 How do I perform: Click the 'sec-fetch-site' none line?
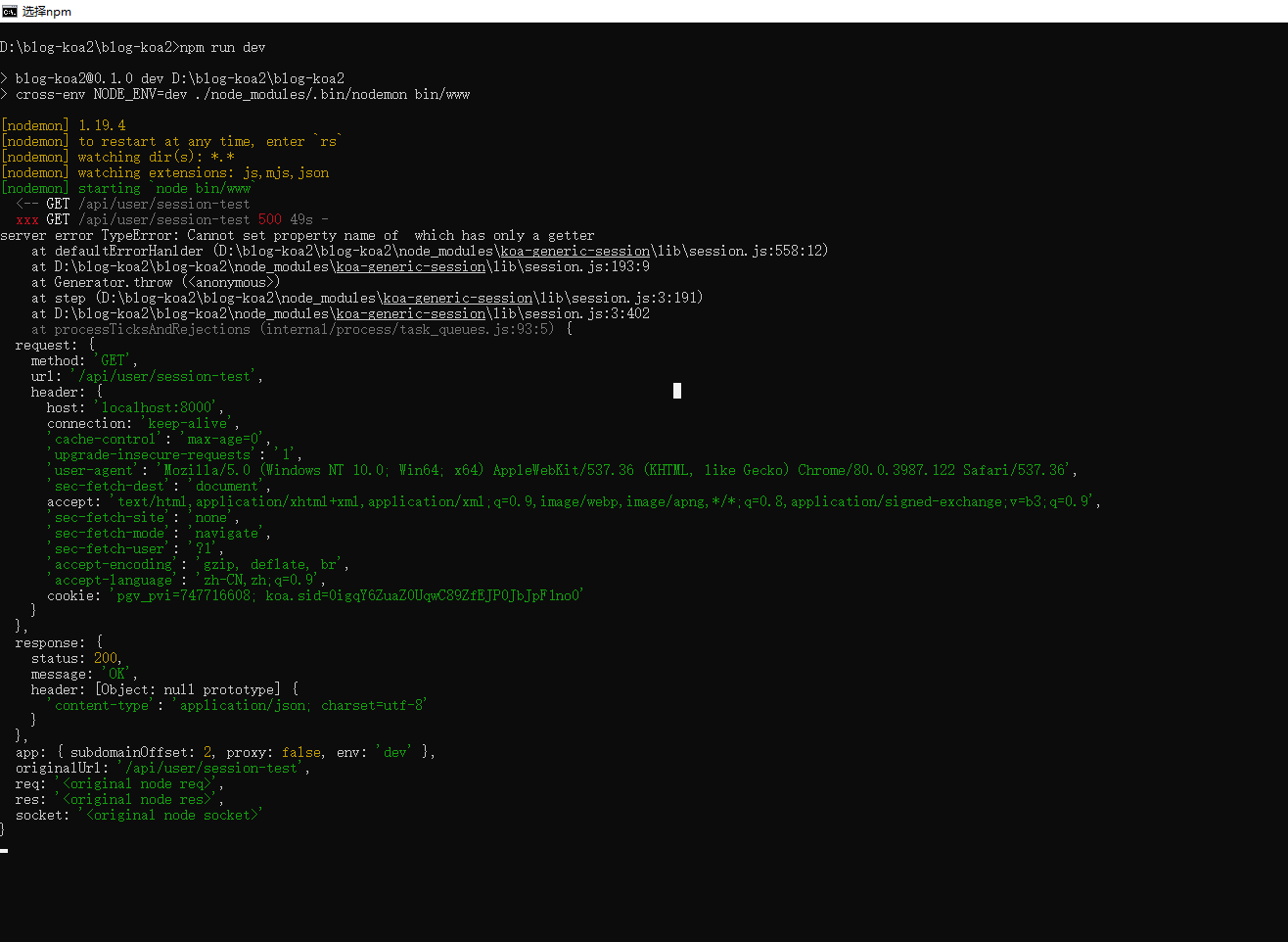click(143, 517)
